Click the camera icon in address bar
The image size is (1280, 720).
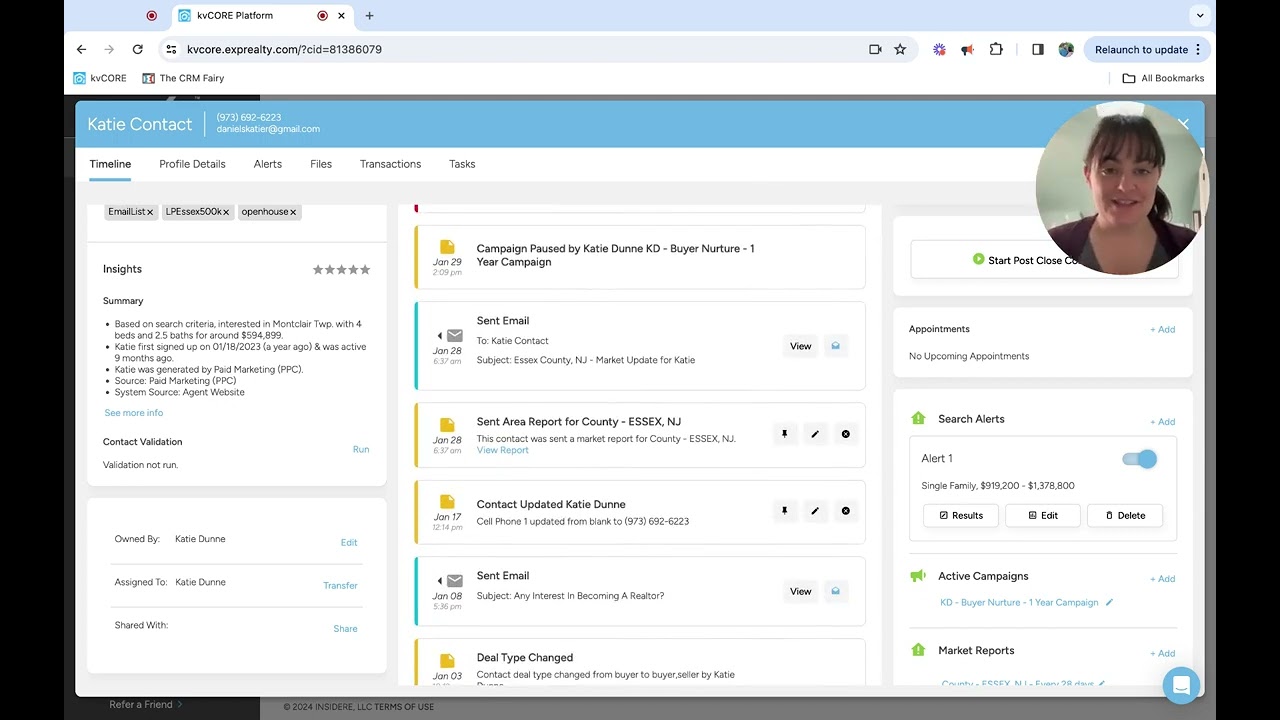[x=875, y=49]
